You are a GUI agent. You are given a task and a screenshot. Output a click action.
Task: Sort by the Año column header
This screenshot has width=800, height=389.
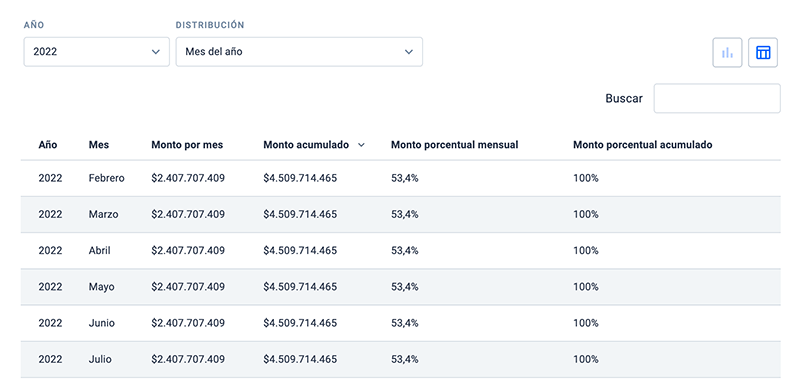coord(47,145)
